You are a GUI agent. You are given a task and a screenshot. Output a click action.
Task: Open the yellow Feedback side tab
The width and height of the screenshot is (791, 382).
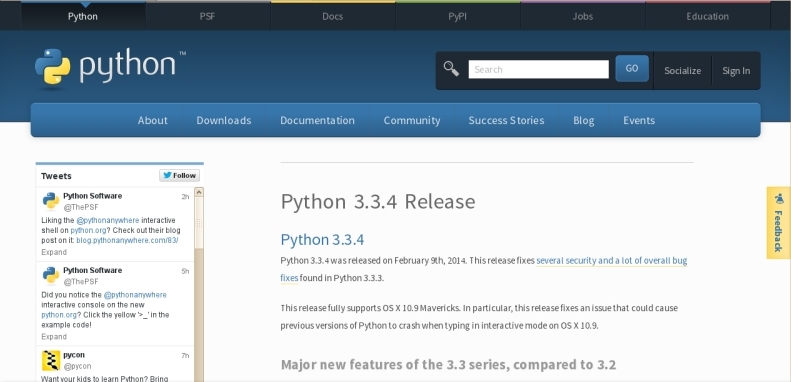click(x=778, y=223)
